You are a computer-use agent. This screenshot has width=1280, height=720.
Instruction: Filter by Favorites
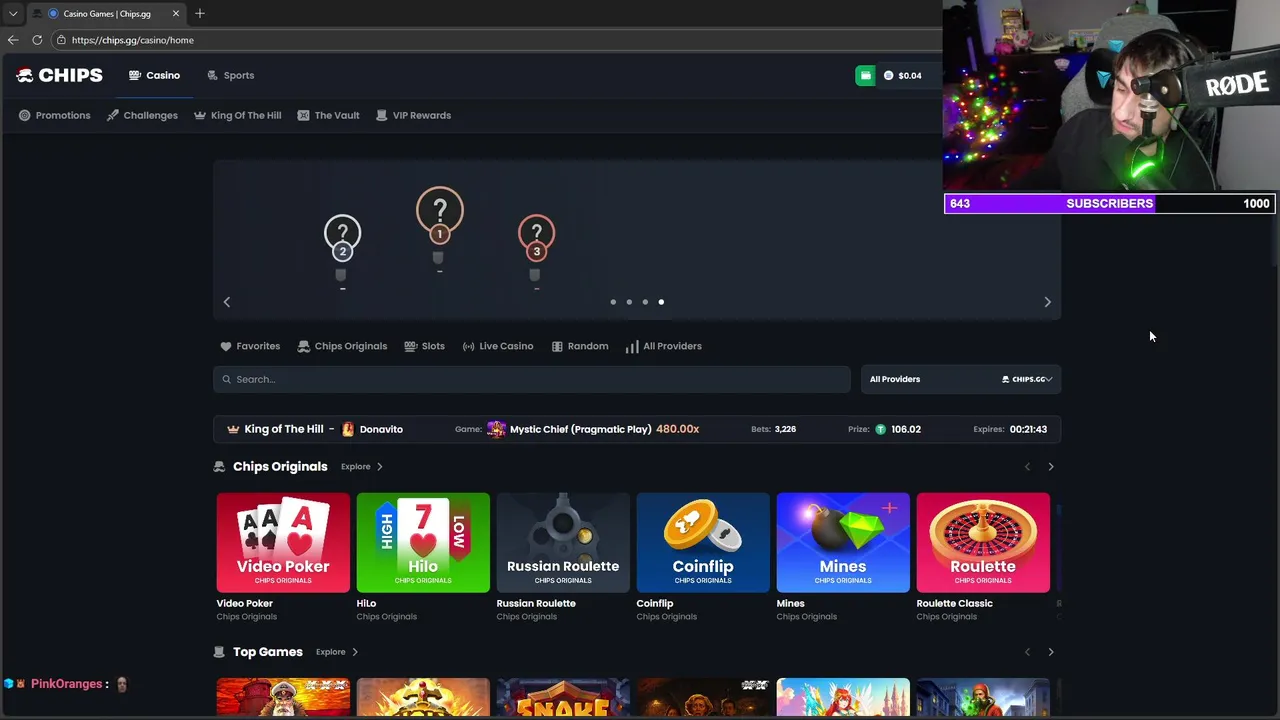point(250,346)
